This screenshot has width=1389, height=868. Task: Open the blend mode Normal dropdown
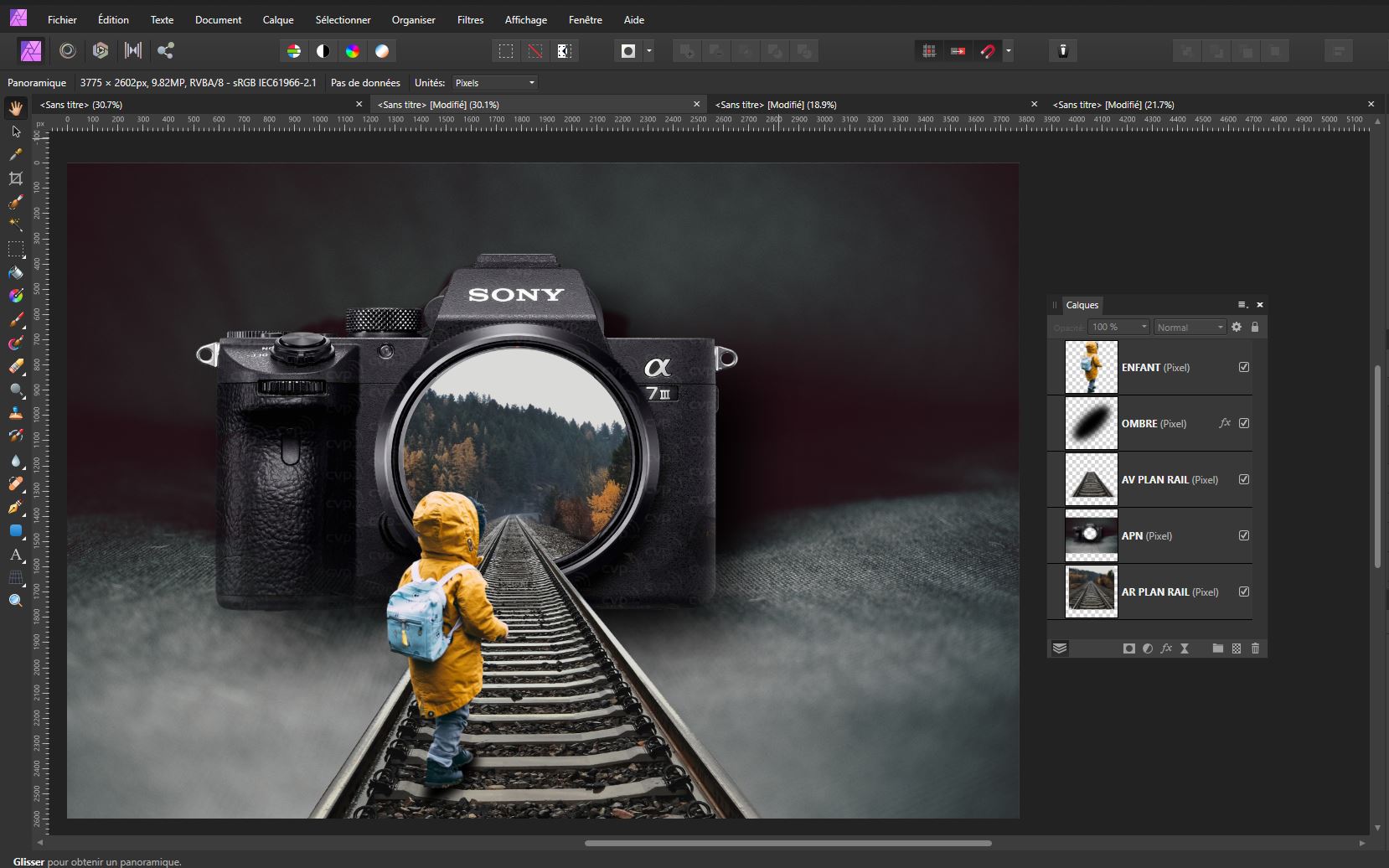point(1190,327)
